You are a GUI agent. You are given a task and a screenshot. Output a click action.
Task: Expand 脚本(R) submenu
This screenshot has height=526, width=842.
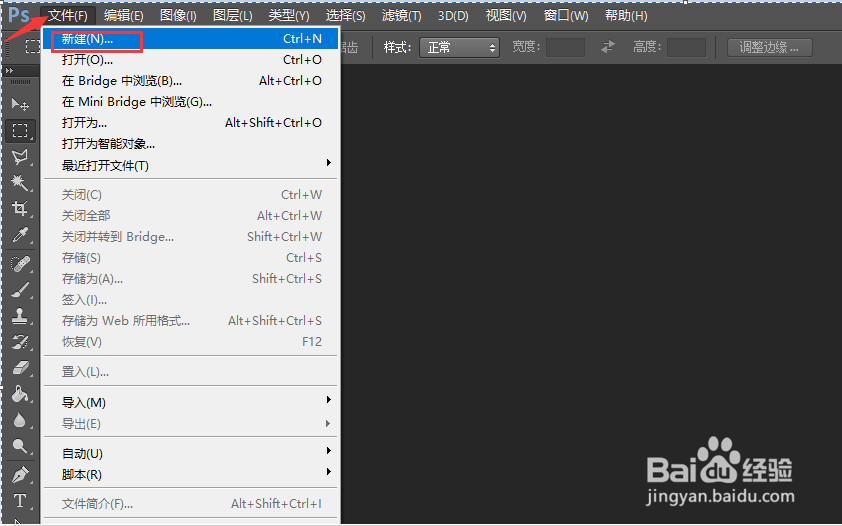pos(190,474)
